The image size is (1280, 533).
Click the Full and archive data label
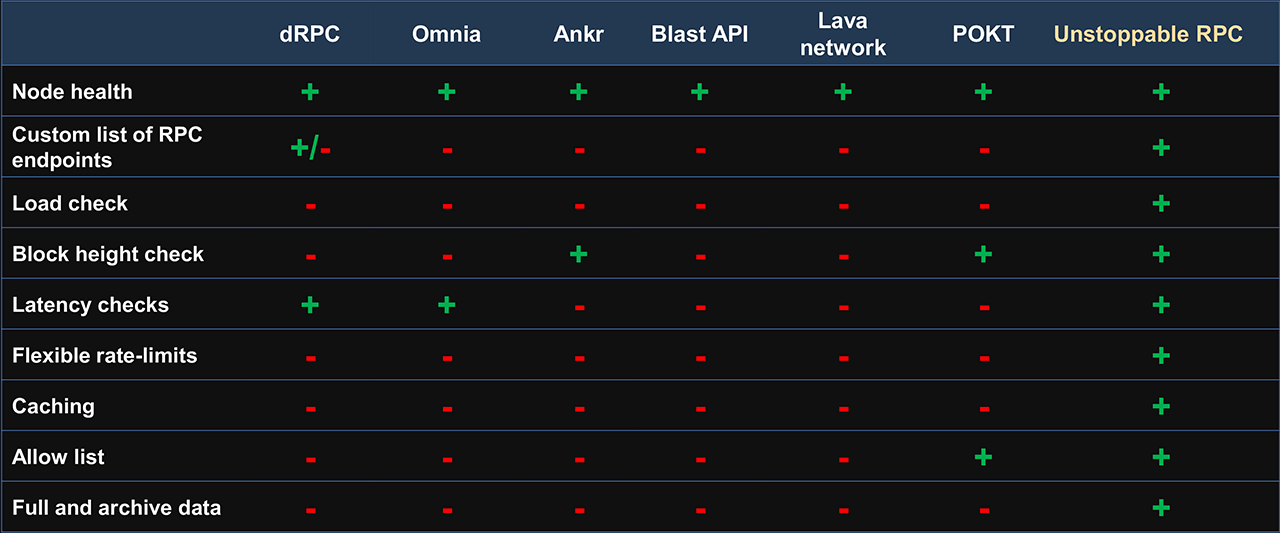tap(117, 508)
